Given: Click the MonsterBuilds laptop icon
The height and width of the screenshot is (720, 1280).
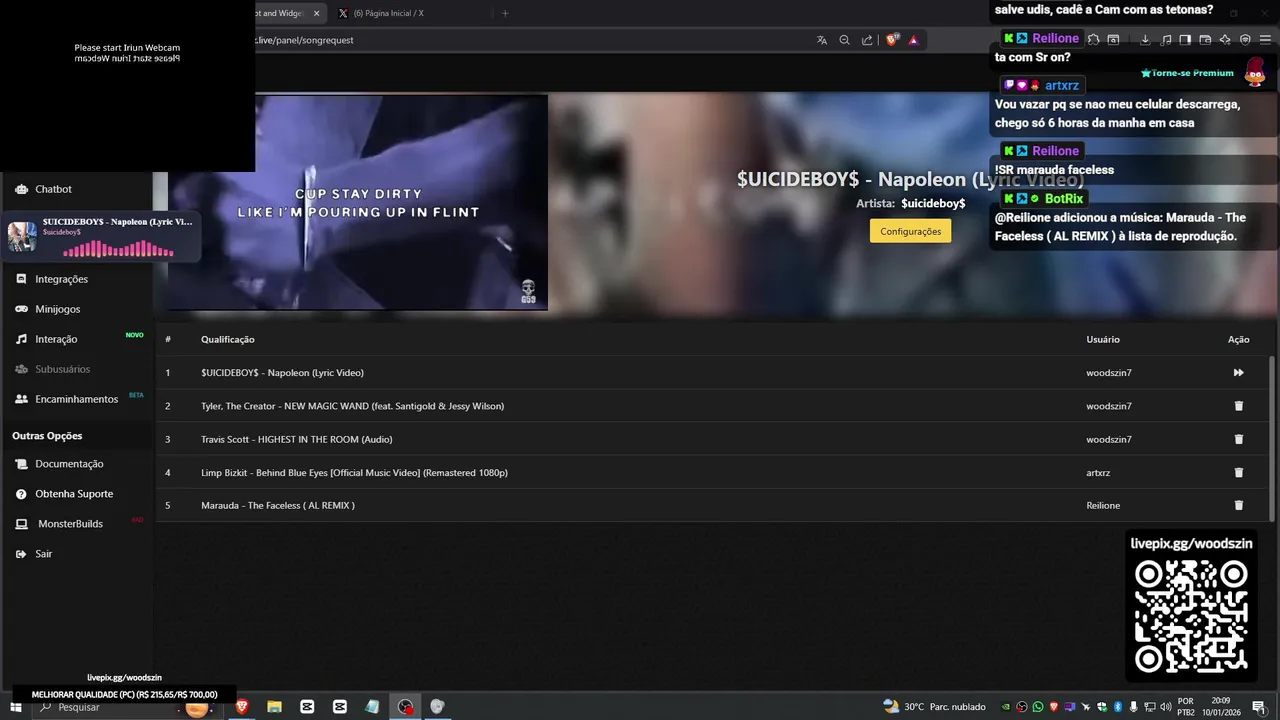Looking at the screenshot, I should point(21,524).
